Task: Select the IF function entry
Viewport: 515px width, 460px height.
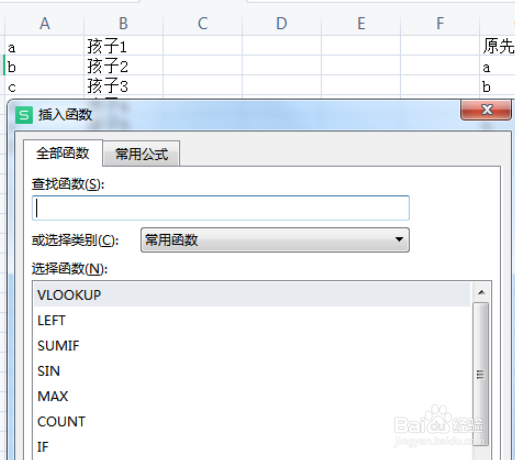Action: (252, 447)
